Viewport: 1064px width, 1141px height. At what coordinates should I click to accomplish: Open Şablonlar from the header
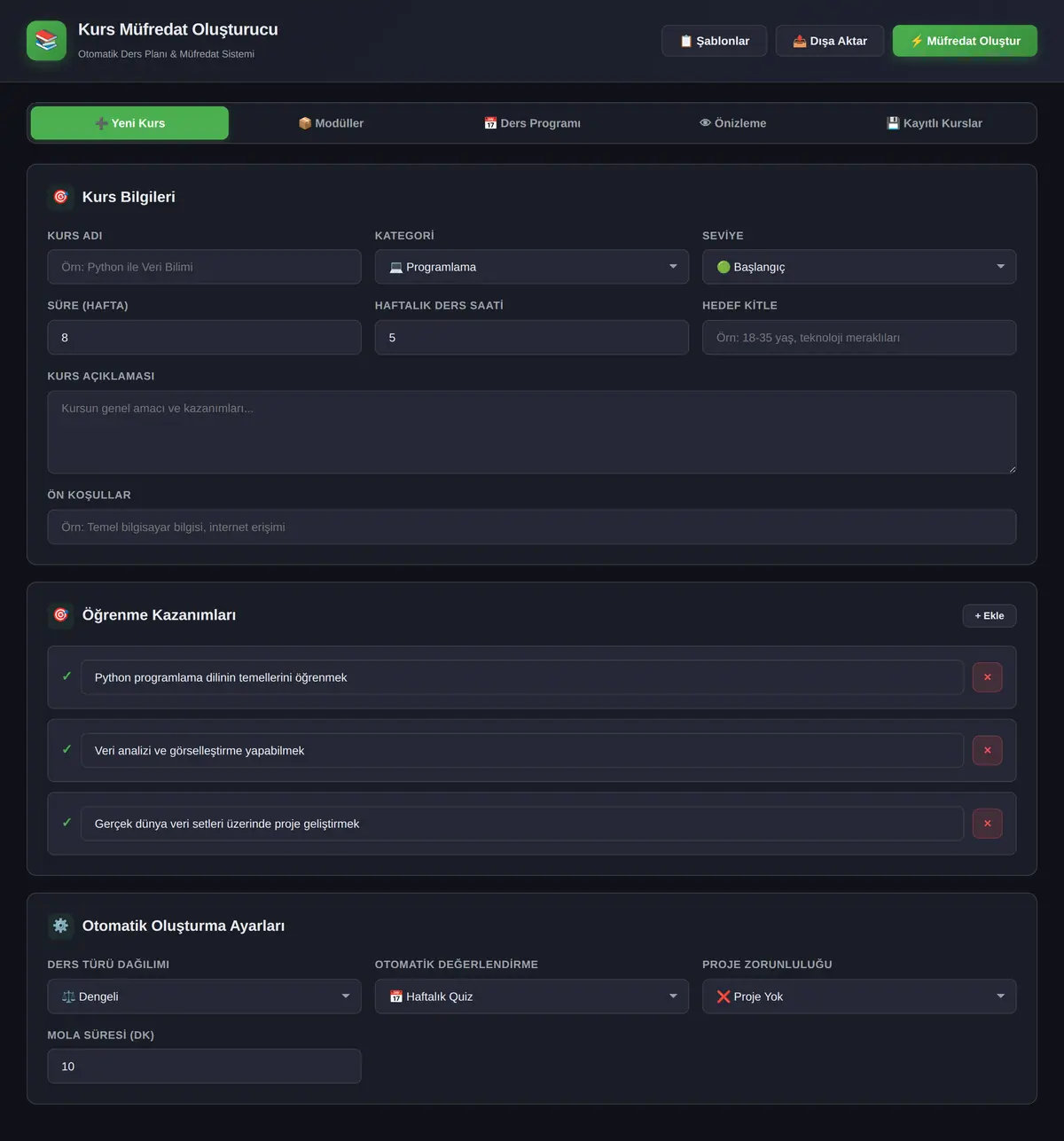pos(714,41)
